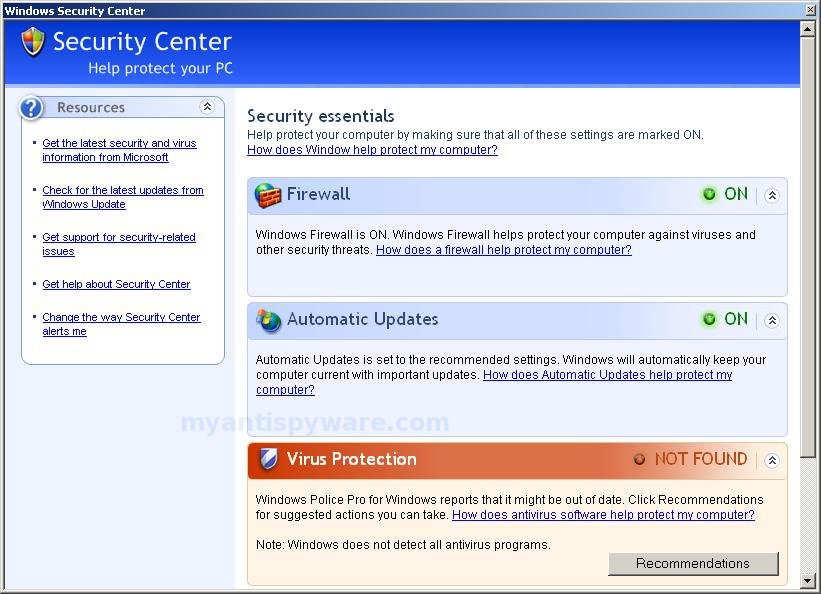Click the Firewall brick wall icon
The width and height of the screenshot is (821, 594).
[x=268, y=195]
